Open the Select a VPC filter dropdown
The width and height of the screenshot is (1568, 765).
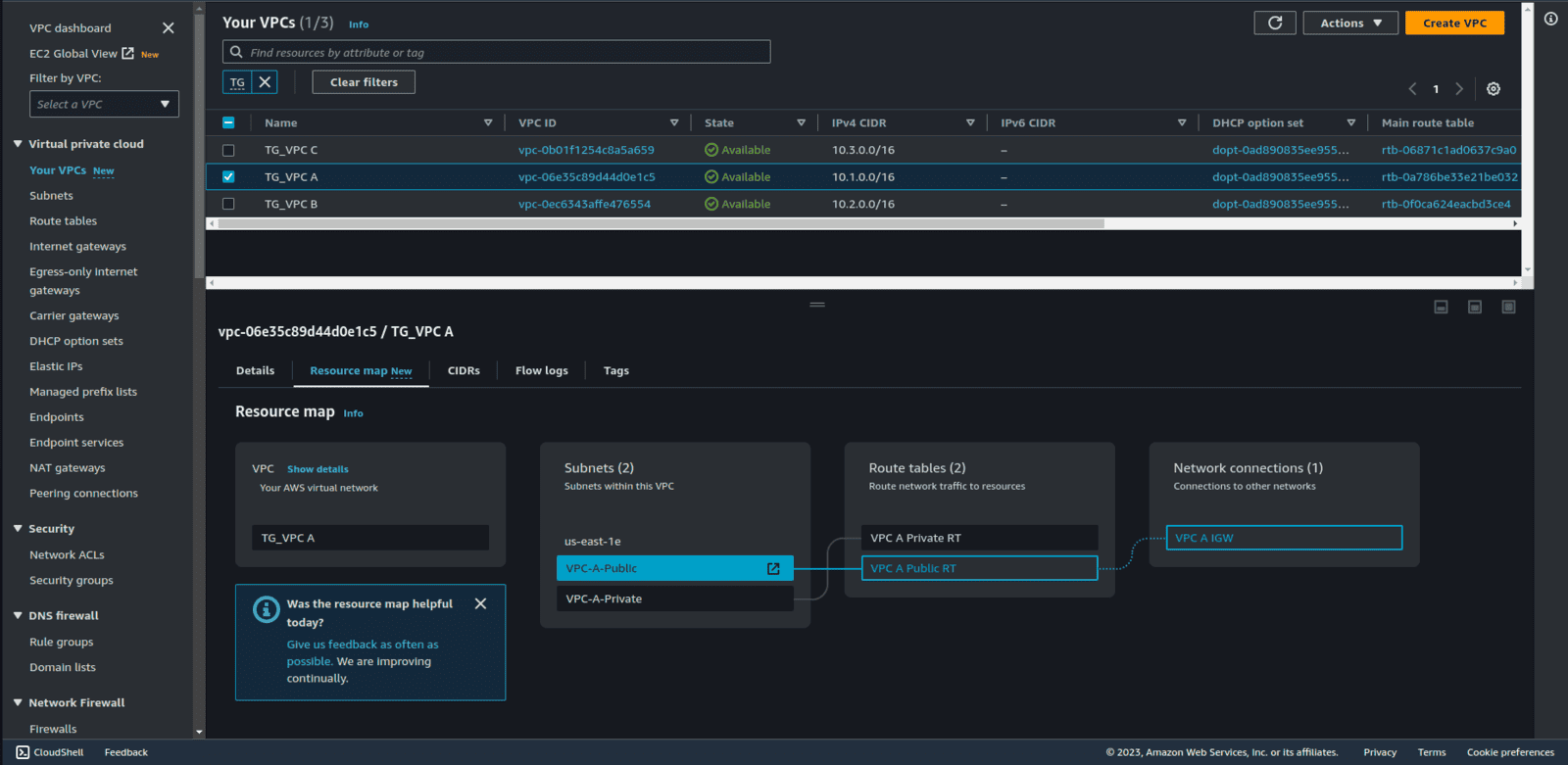[x=104, y=104]
